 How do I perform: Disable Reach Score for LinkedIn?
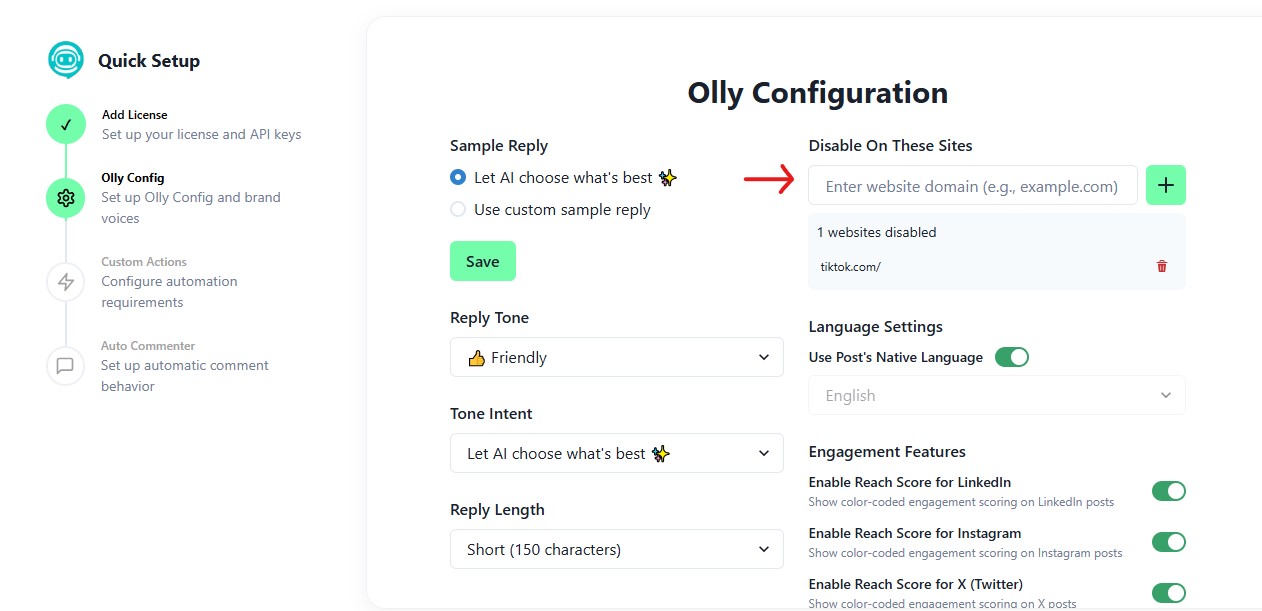click(x=1168, y=491)
